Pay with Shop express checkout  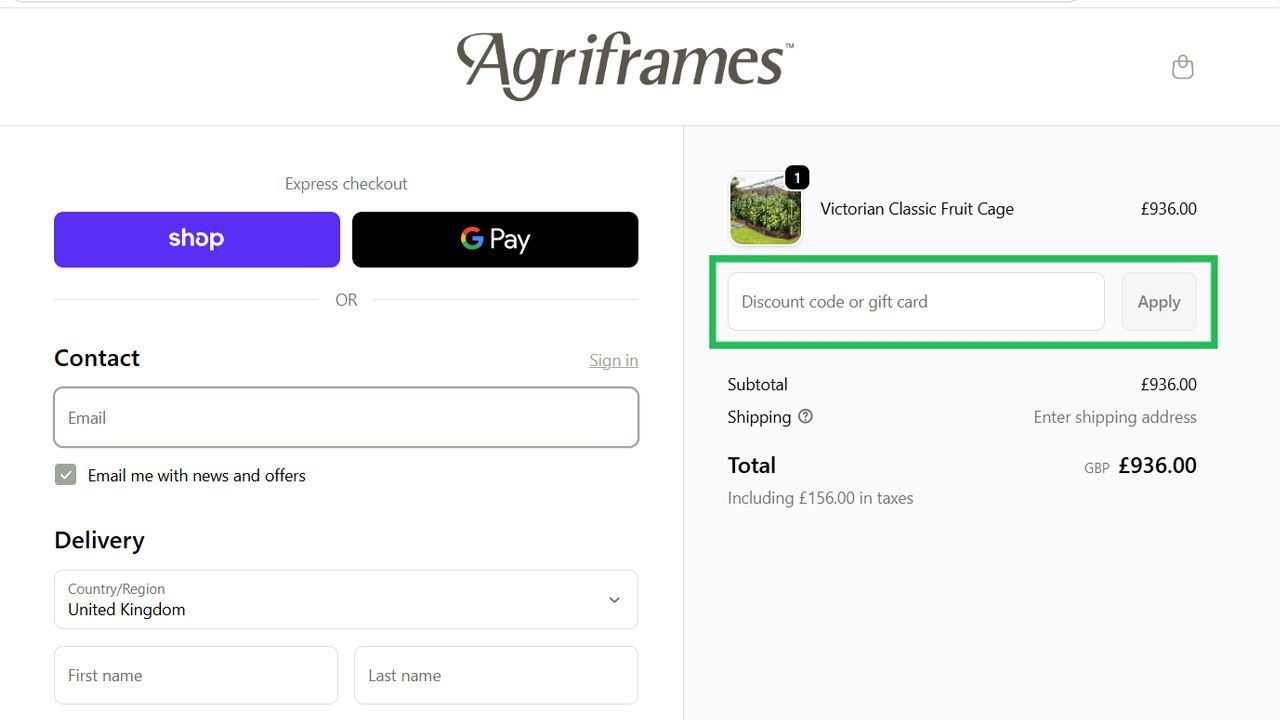[x=197, y=239]
